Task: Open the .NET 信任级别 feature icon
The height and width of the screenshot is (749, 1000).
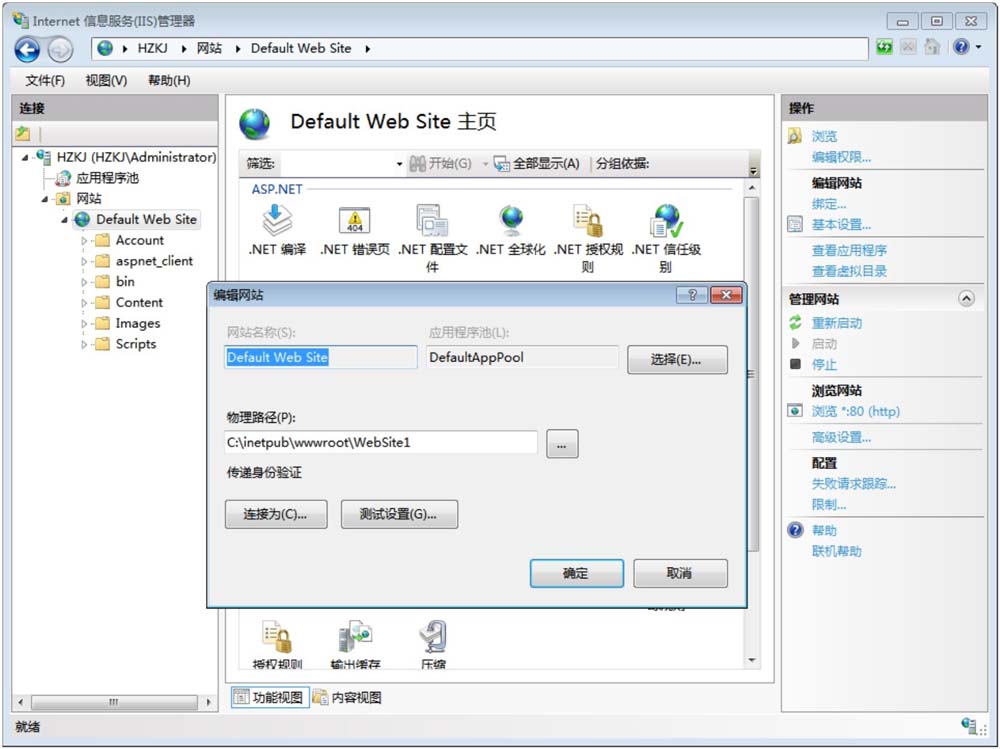Action: pyautogui.click(x=666, y=239)
